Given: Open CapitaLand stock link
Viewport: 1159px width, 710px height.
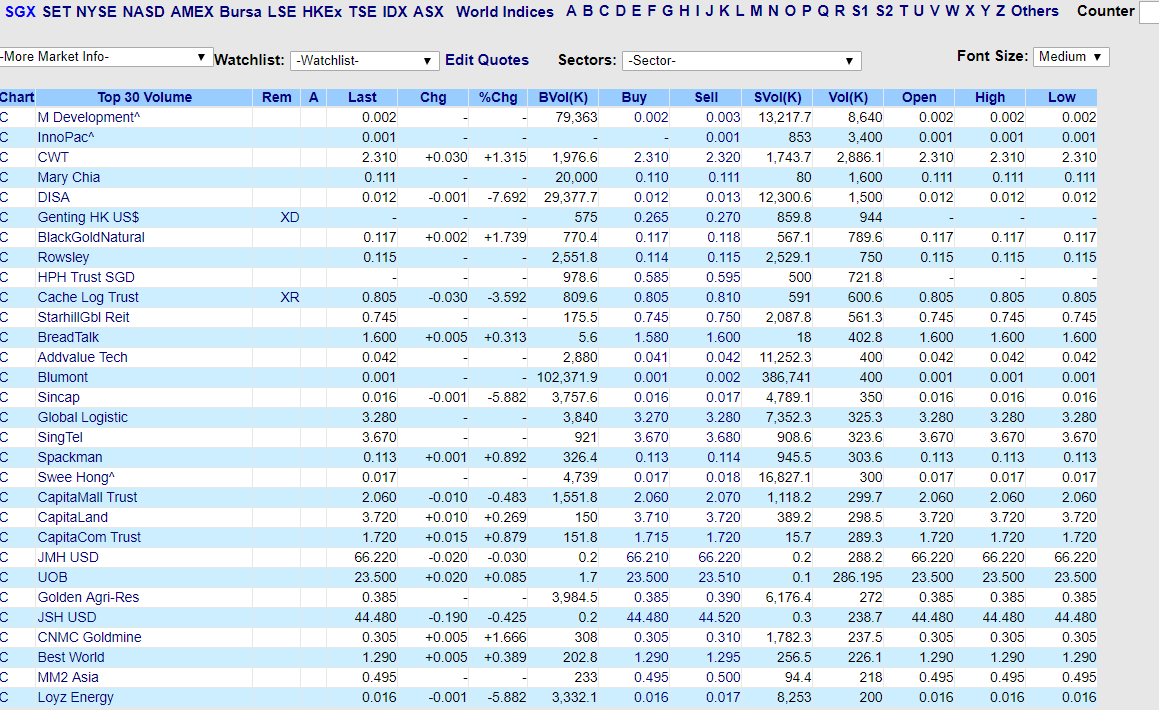Looking at the screenshot, I should click(72, 517).
